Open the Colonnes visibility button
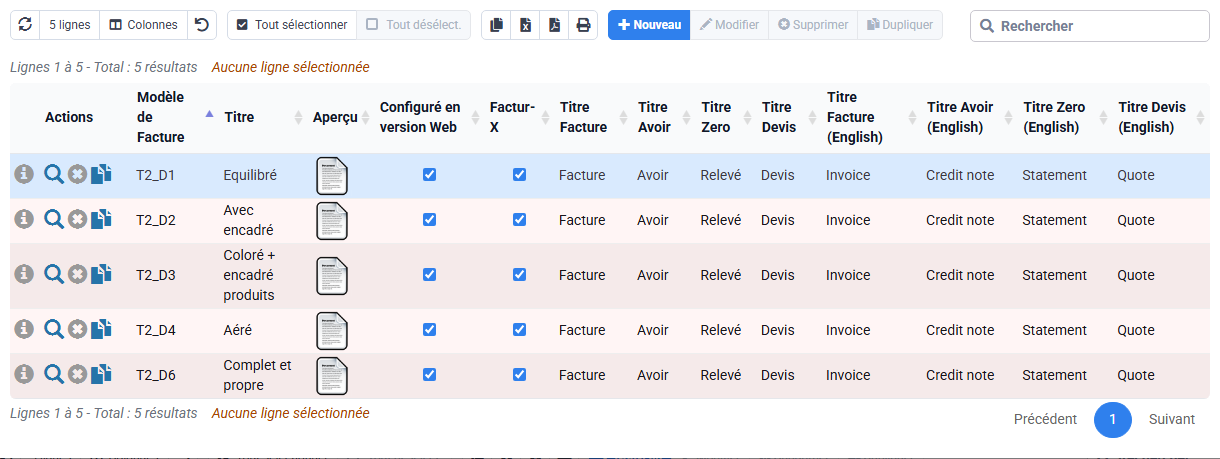Screen dimensions: 1220x459 click(x=143, y=25)
